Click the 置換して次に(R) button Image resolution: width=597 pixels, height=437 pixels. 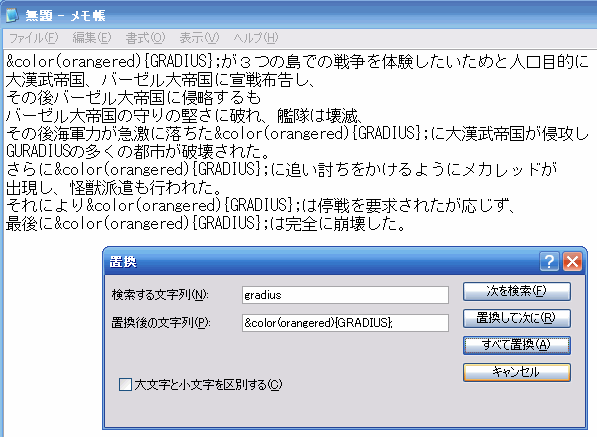tap(517, 318)
